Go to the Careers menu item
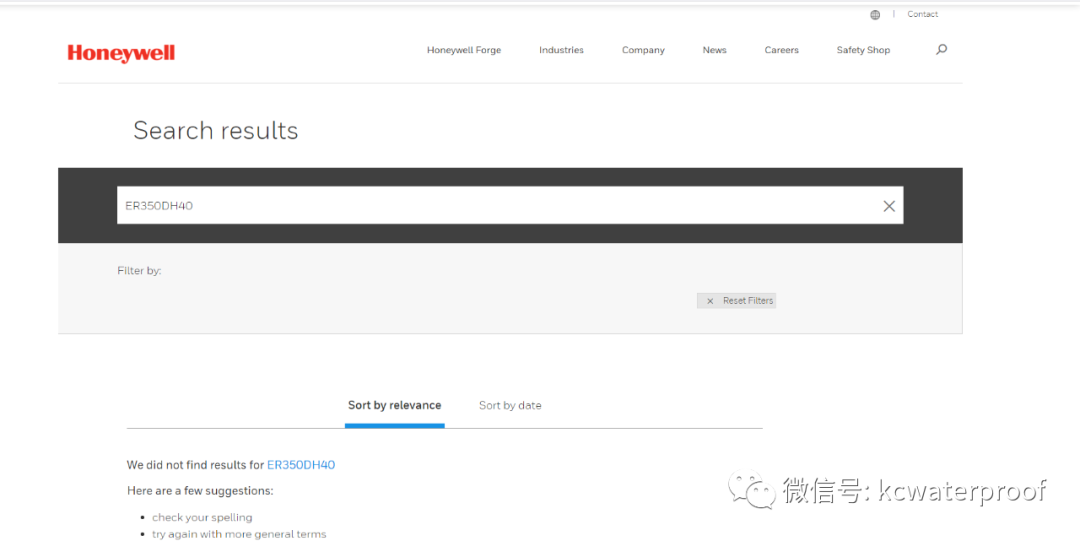This screenshot has height=541, width=1080. click(782, 50)
